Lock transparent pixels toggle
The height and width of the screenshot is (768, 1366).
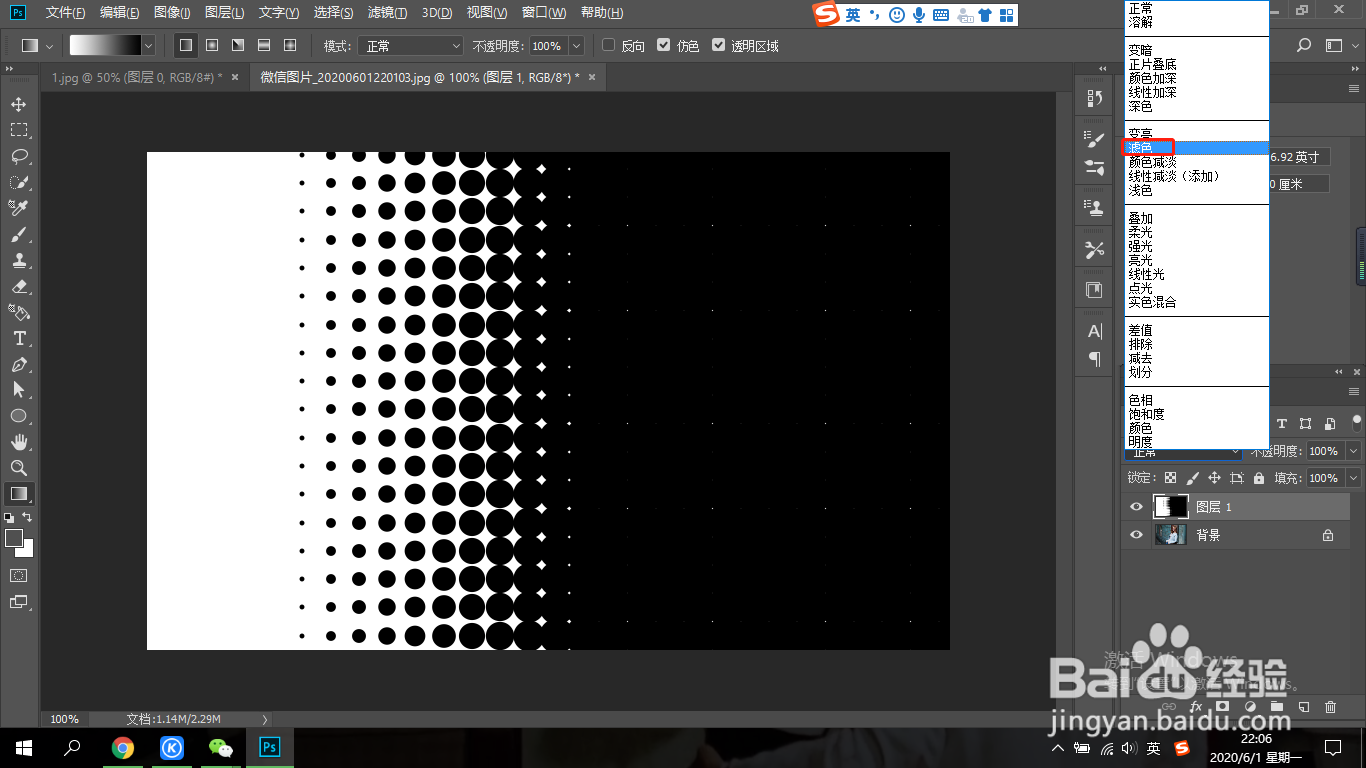[1170, 478]
